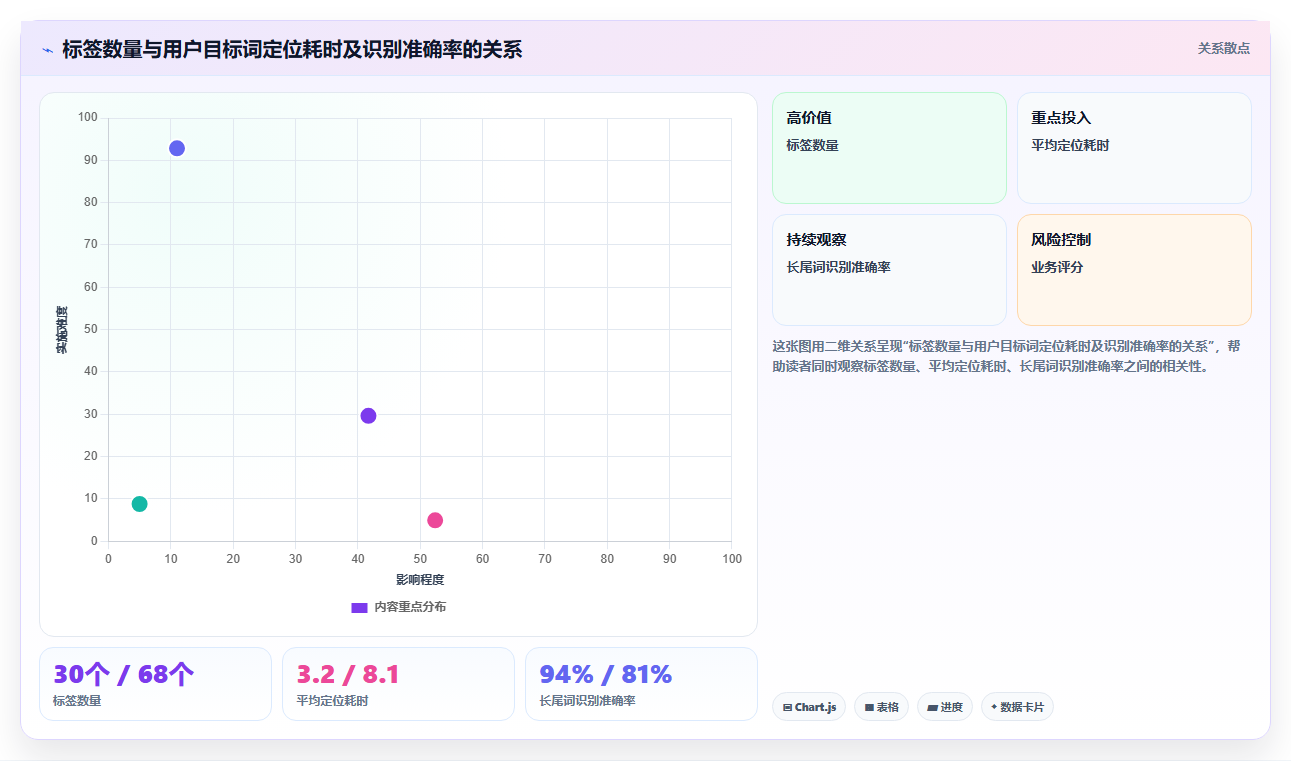This screenshot has height=761, width=1291.
Task: Toggle the 内容重点分布 legend swatch
Action: click(x=360, y=607)
